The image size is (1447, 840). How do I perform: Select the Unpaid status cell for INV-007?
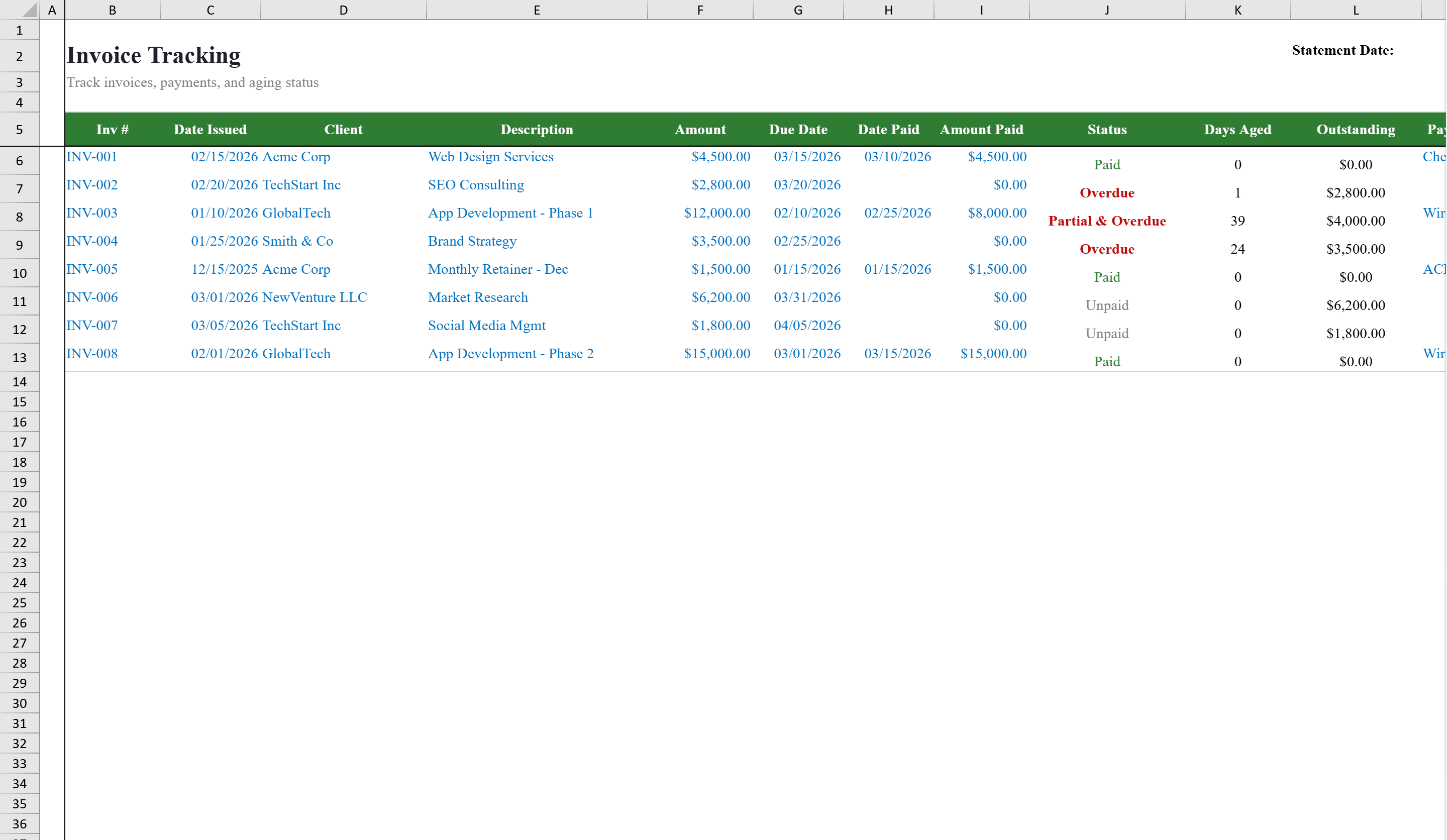[1106, 333]
